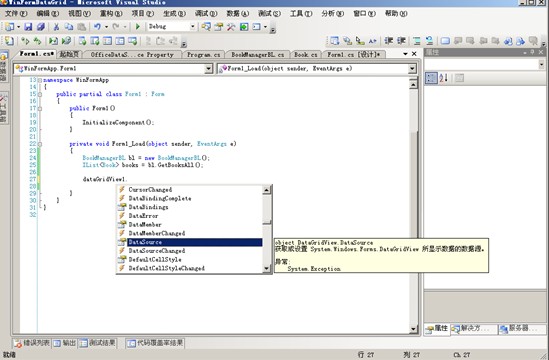This screenshot has width=549, height=360.
Task: Click the Redo arrow icon
Action: 116,27
